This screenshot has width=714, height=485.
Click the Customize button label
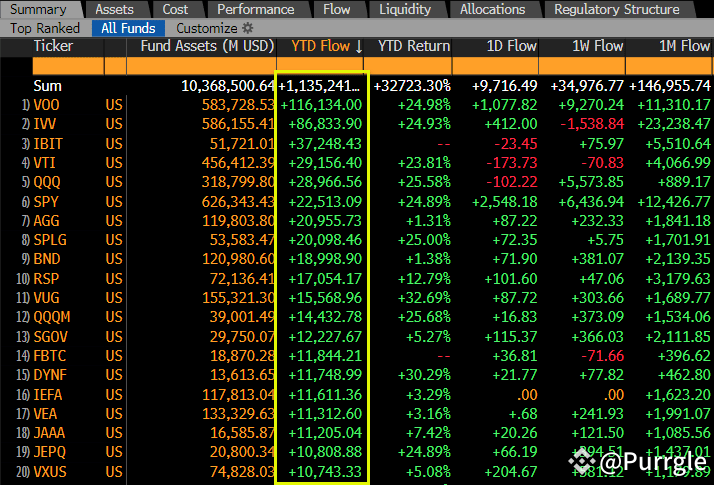(207, 28)
